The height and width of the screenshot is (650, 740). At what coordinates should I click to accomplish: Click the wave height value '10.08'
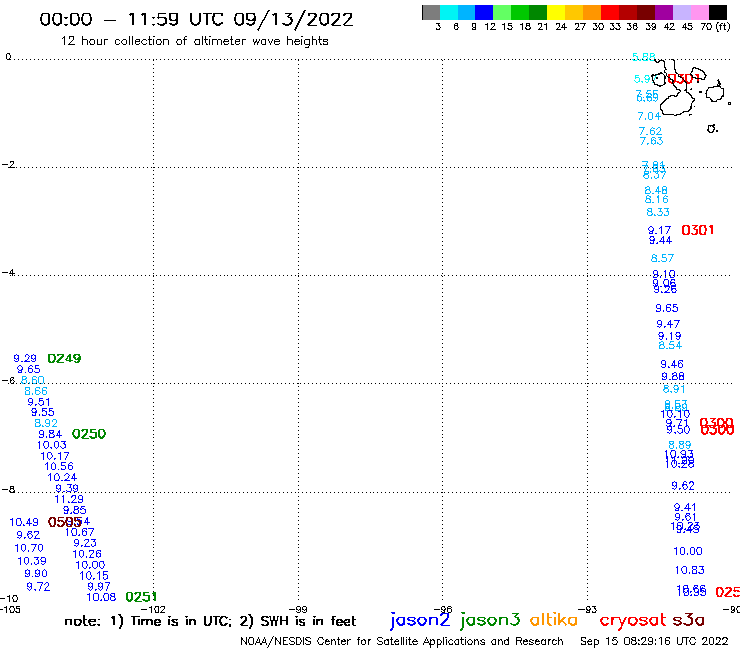(x=101, y=597)
